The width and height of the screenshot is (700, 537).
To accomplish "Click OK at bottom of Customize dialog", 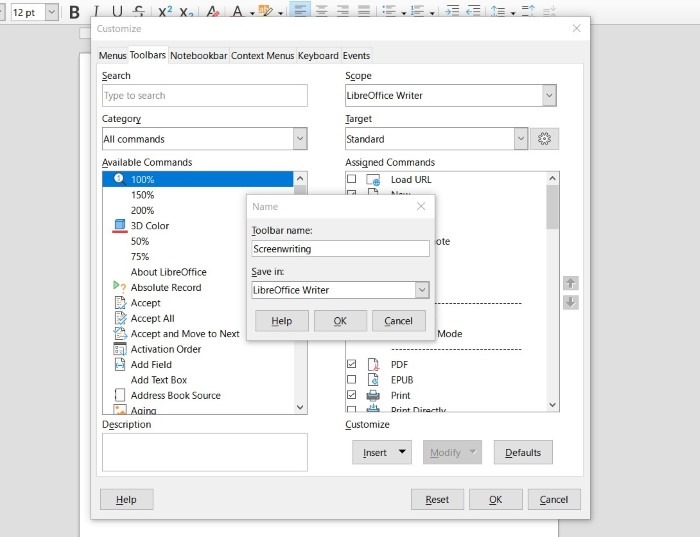I will (x=496, y=500).
